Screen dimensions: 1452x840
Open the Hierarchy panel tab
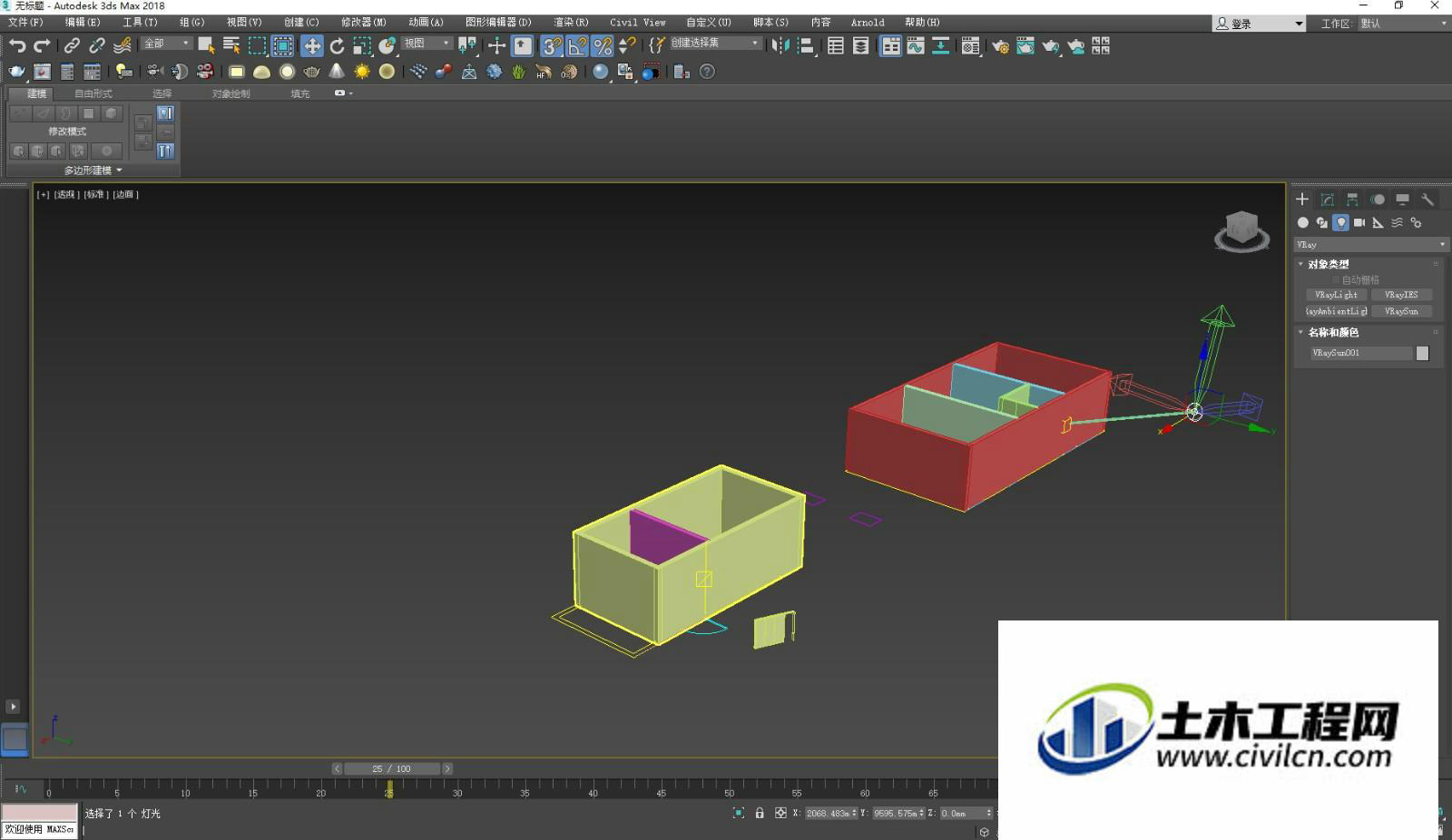point(1352,200)
